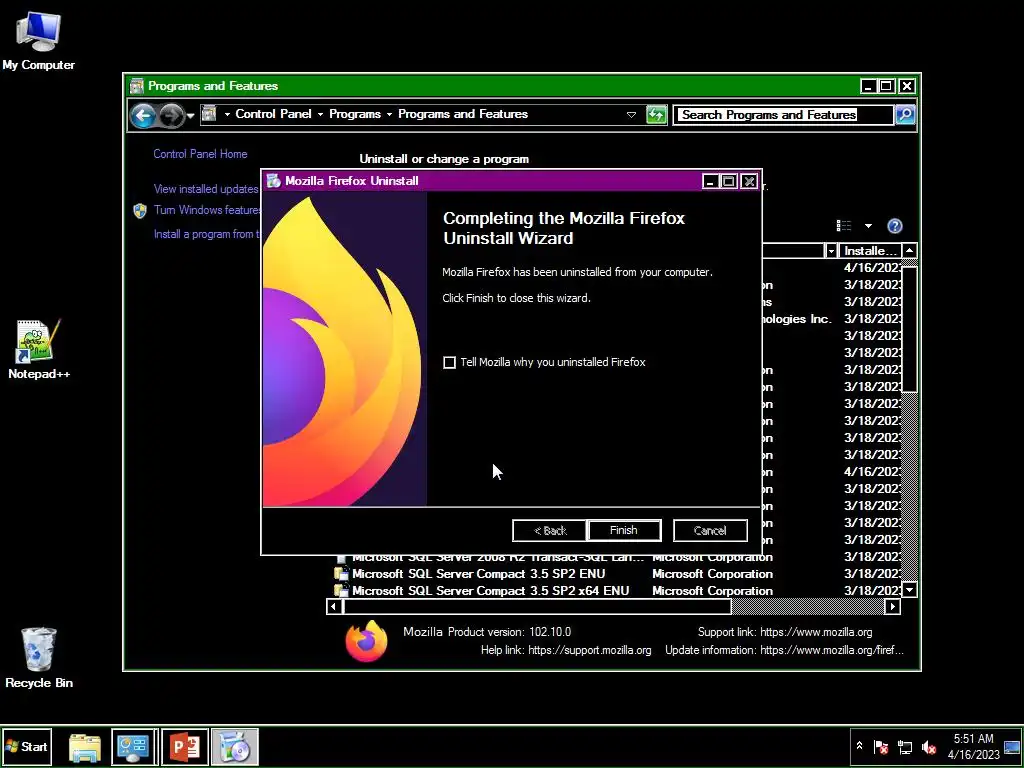Click the Search Programs and Features box
1024x768 pixels.
pyautogui.click(x=782, y=115)
